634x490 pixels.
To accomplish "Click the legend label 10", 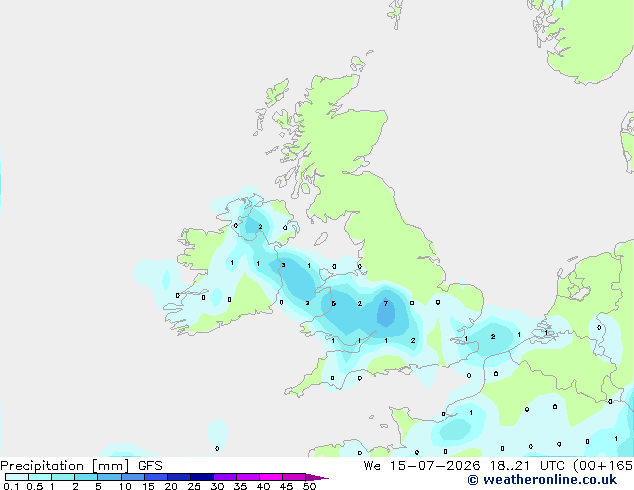I will pos(125,486).
